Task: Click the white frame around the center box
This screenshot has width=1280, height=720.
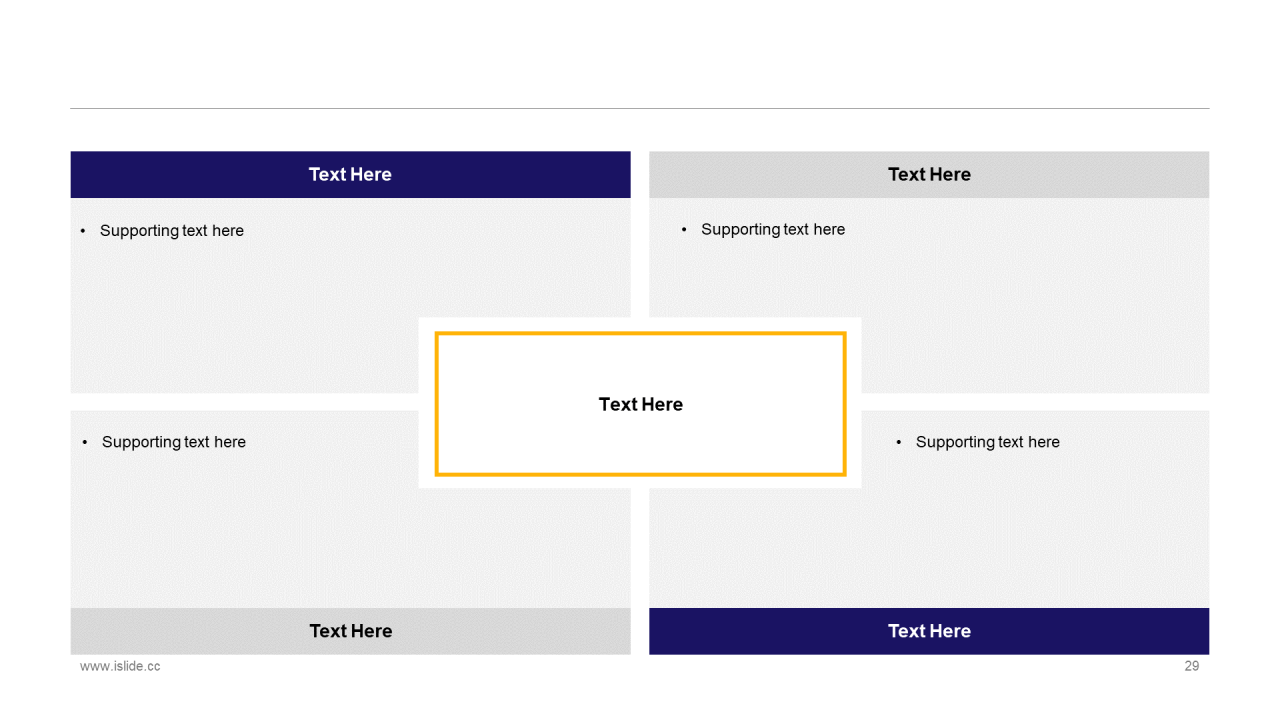Action: (640, 324)
